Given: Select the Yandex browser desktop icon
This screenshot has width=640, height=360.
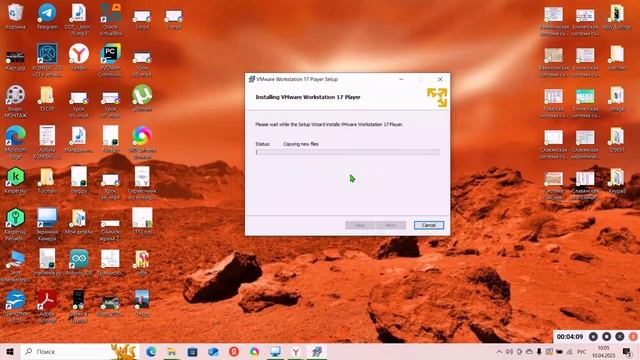Looking at the screenshot, I should tap(78, 57).
